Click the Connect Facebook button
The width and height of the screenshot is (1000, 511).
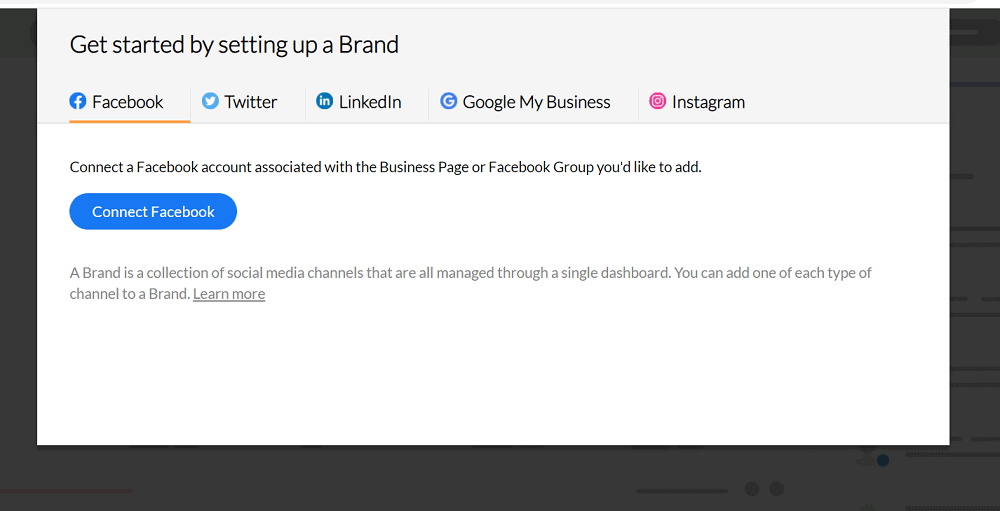coord(153,212)
